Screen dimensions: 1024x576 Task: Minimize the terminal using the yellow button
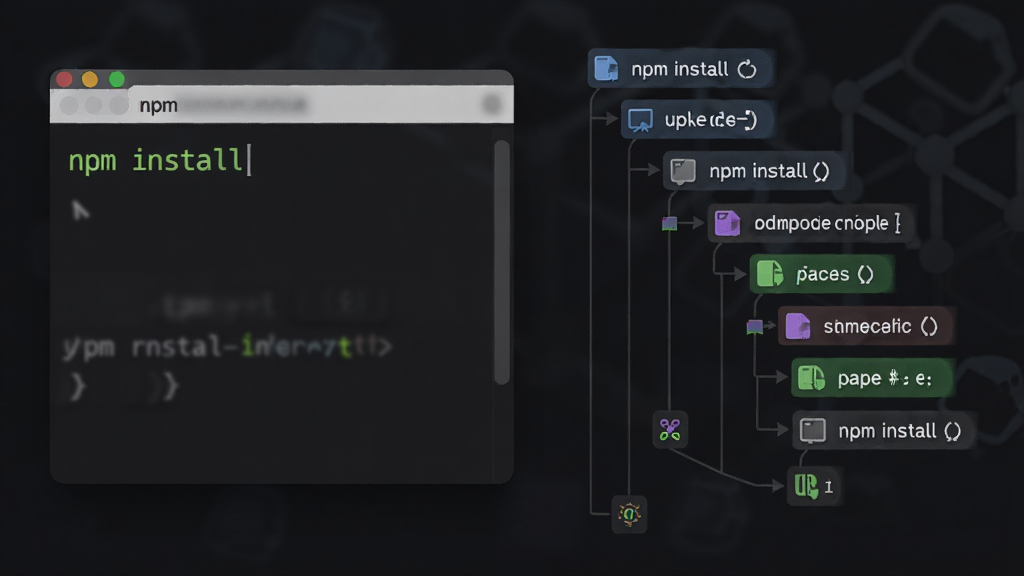[x=90, y=80]
